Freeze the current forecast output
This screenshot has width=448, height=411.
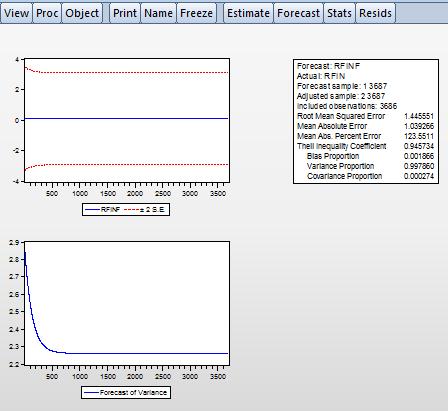click(196, 13)
